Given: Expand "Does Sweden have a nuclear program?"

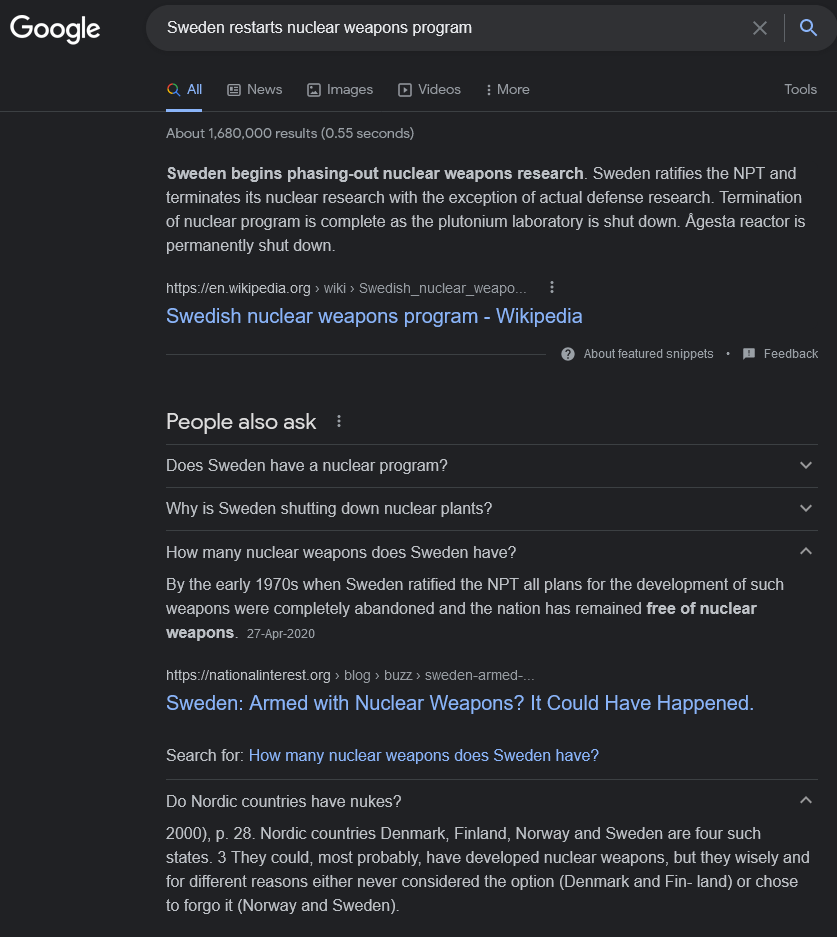Looking at the screenshot, I should point(806,466).
